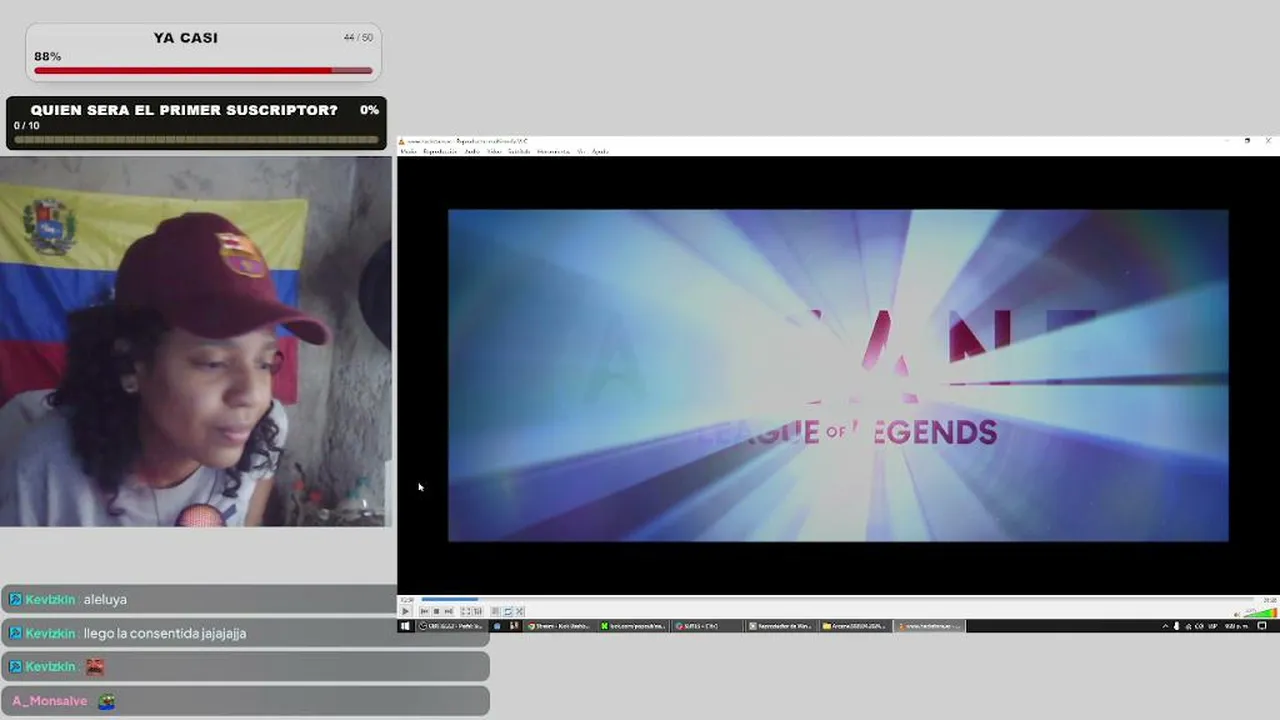Click the VLC cone icon in title bar
The width and height of the screenshot is (1280, 720).
402,141
